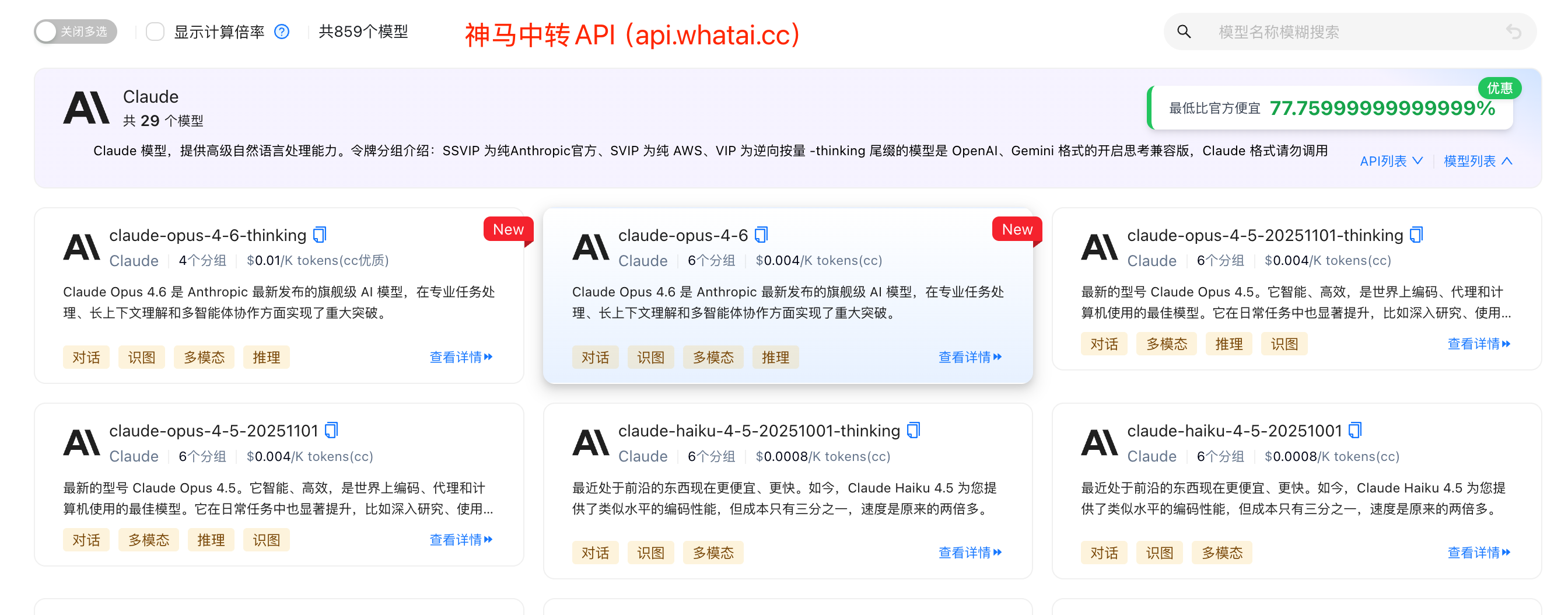Viewport: 1568px width, 615px height.
Task: Click the logo on claude-opus-4-6 card
Action: pyautogui.click(x=590, y=247)
